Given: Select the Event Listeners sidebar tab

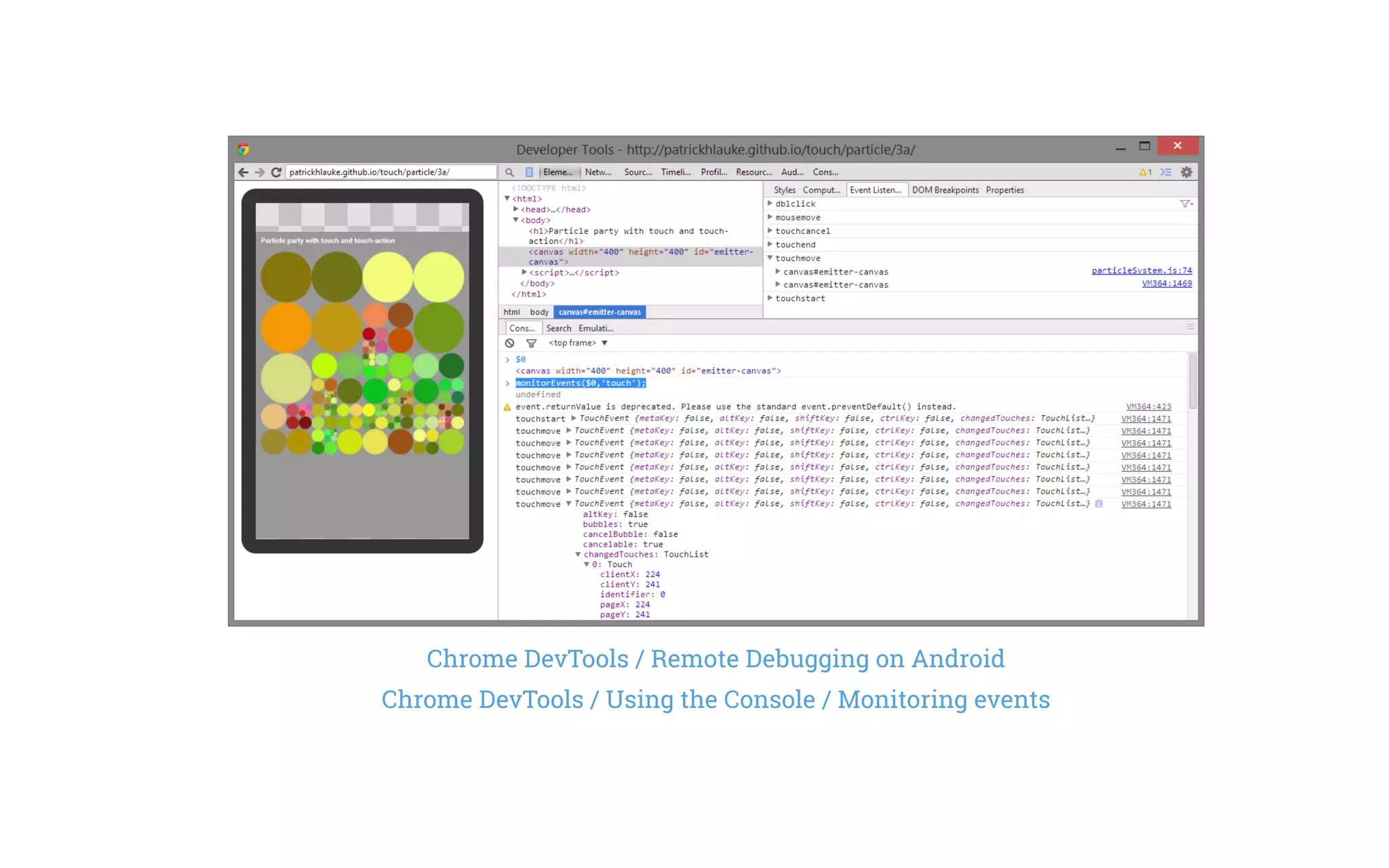Looking at the screenshot, I should (x=876, y=190).
